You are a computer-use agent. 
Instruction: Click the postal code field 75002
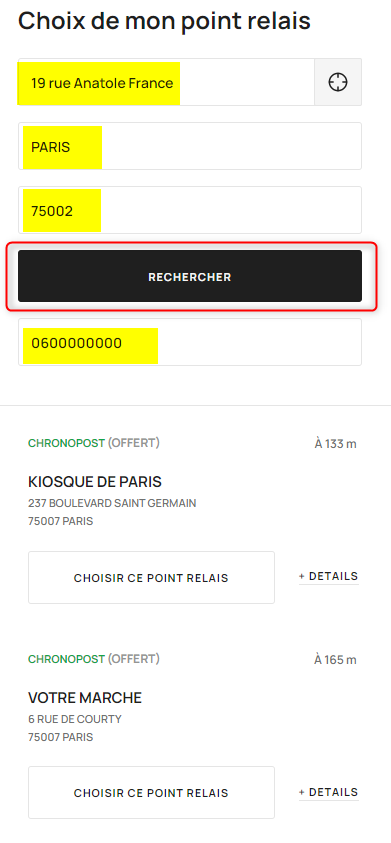pyautogui.click(x=190, y=210)
